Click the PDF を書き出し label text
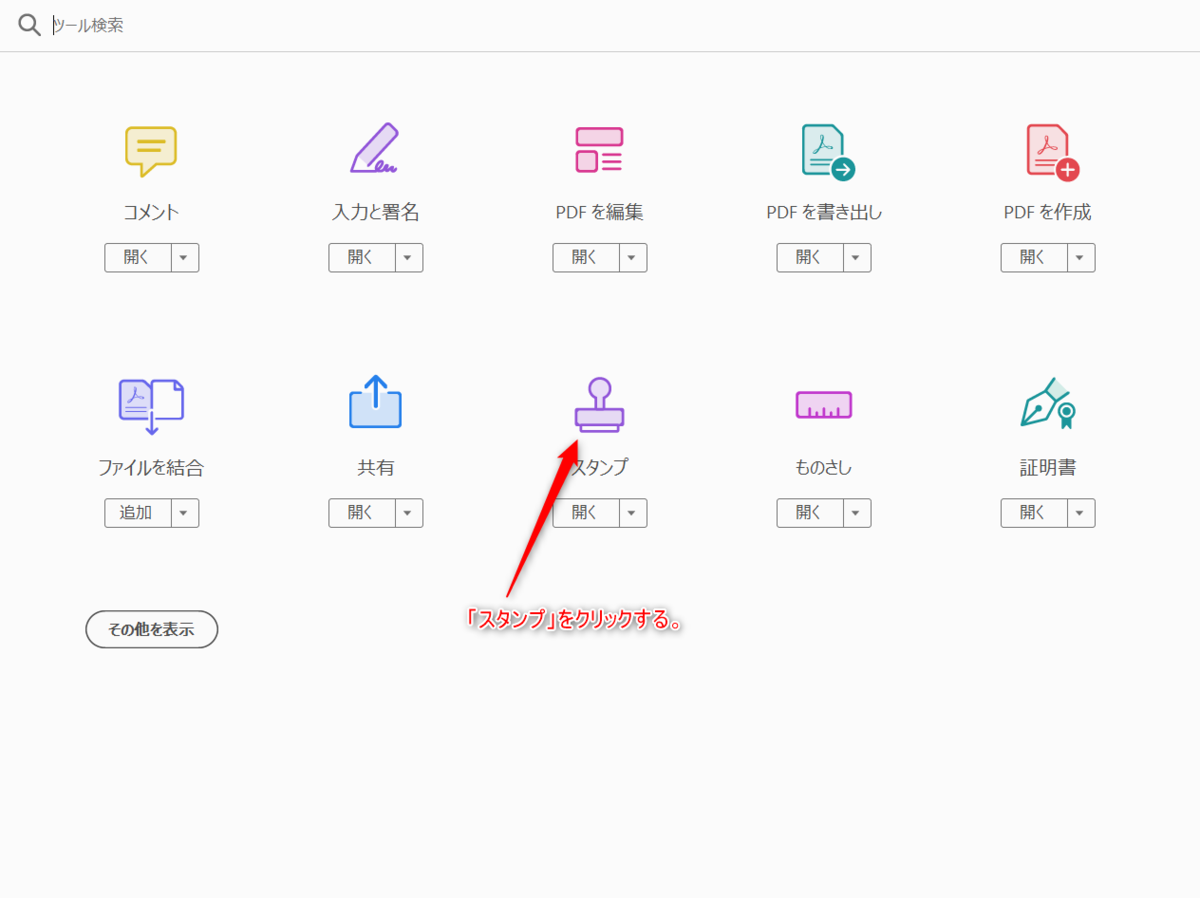The height and width of the screenshot is (898, 1200). tap(824, 212)
